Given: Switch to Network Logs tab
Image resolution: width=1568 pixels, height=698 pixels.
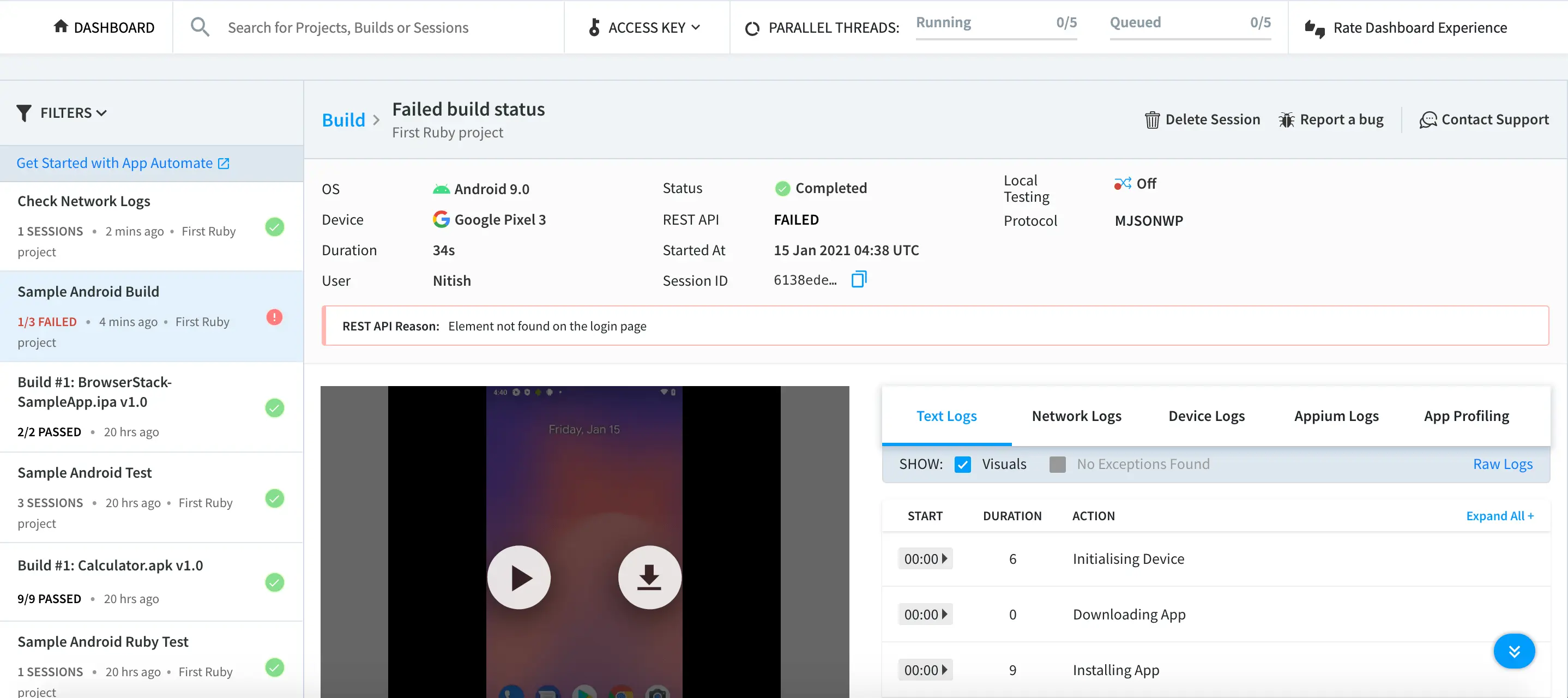Looking at the screenshot, I should [1076, 416].
